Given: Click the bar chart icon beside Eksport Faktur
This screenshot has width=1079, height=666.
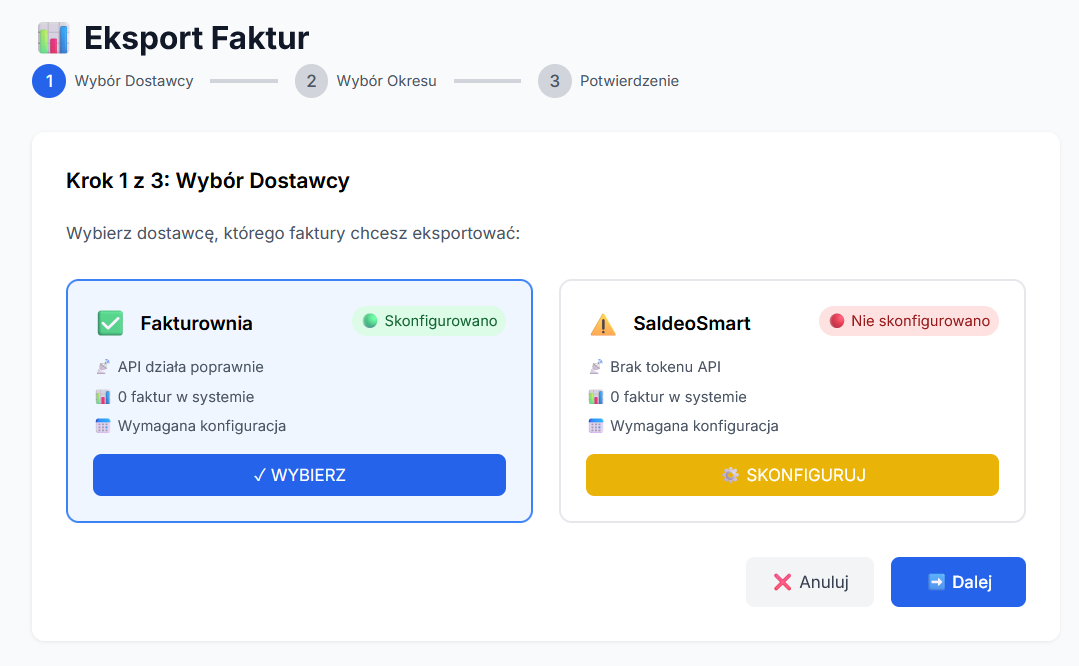Looking at the screenshot, I should coord(52,38).
